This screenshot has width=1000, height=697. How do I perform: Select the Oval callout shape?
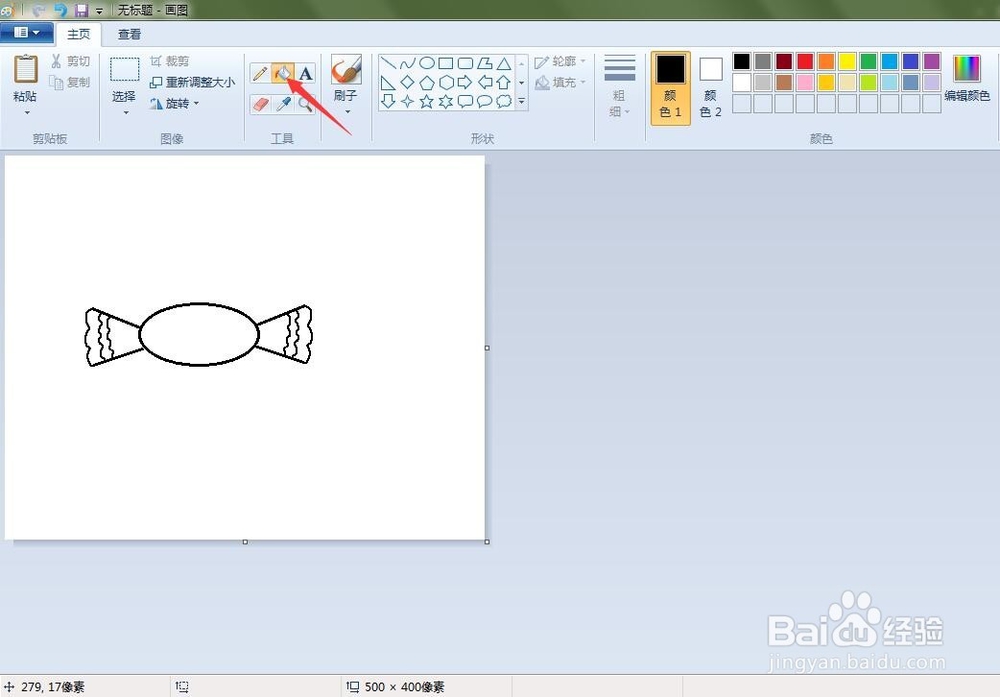pos(485,101)
